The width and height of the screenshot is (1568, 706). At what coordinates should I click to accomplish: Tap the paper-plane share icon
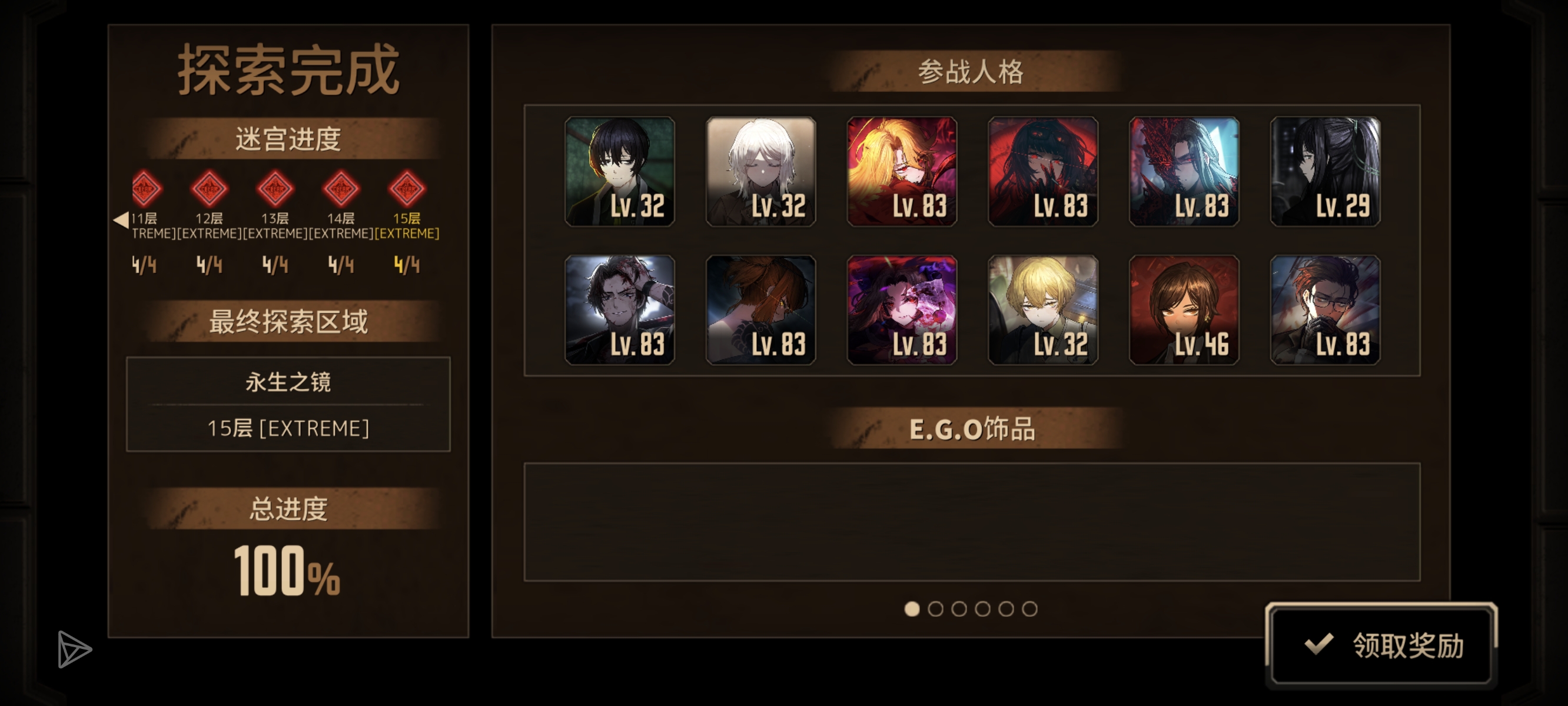[x=74, y=649]
